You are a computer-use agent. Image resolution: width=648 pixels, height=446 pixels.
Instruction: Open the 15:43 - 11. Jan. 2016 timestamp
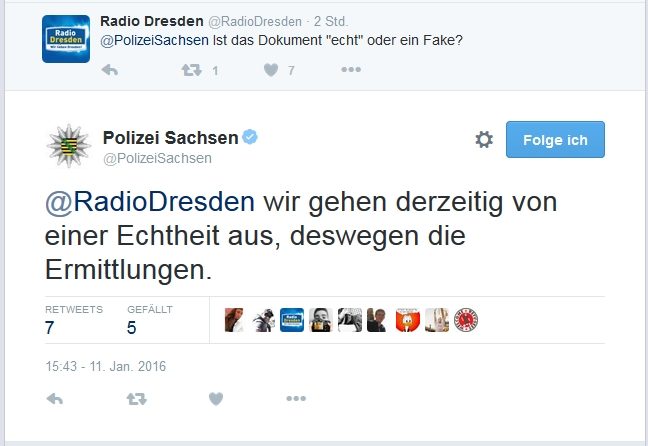105,366
